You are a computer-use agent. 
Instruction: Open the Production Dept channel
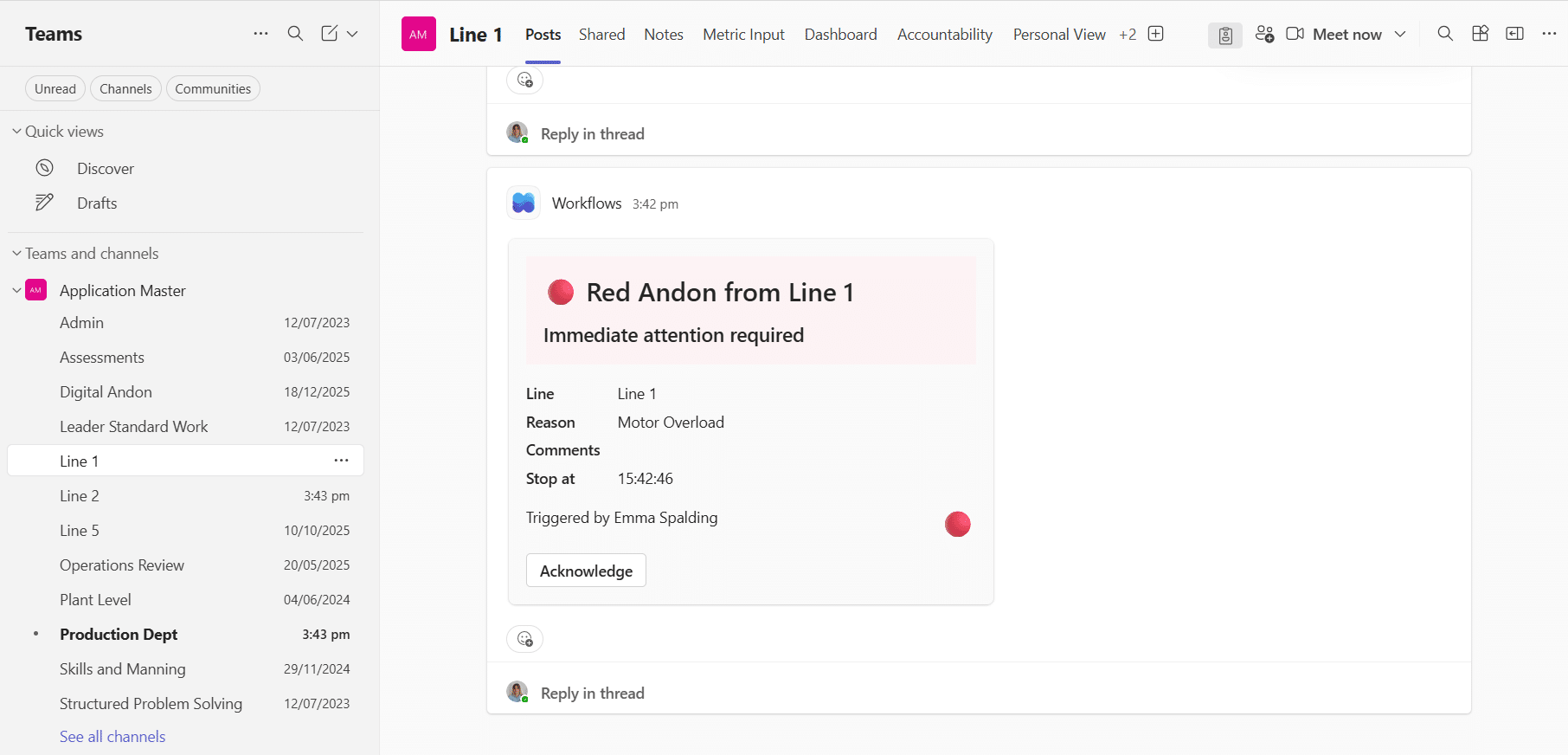tap(119, 635)
